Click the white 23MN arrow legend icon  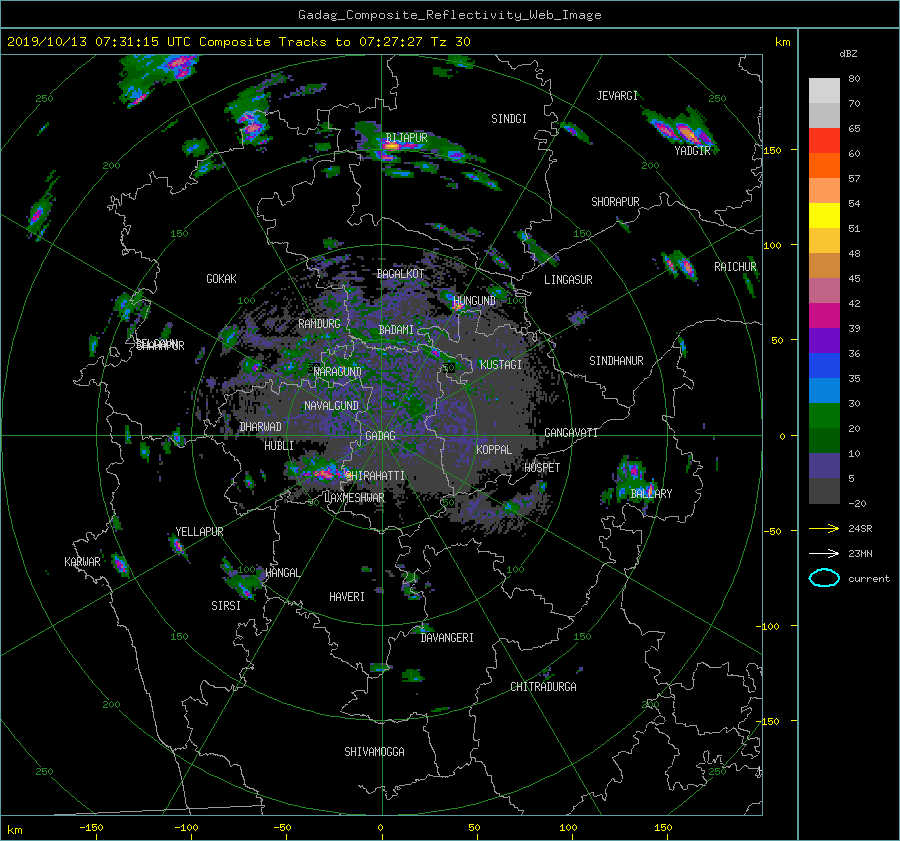[x=824, y=553]
